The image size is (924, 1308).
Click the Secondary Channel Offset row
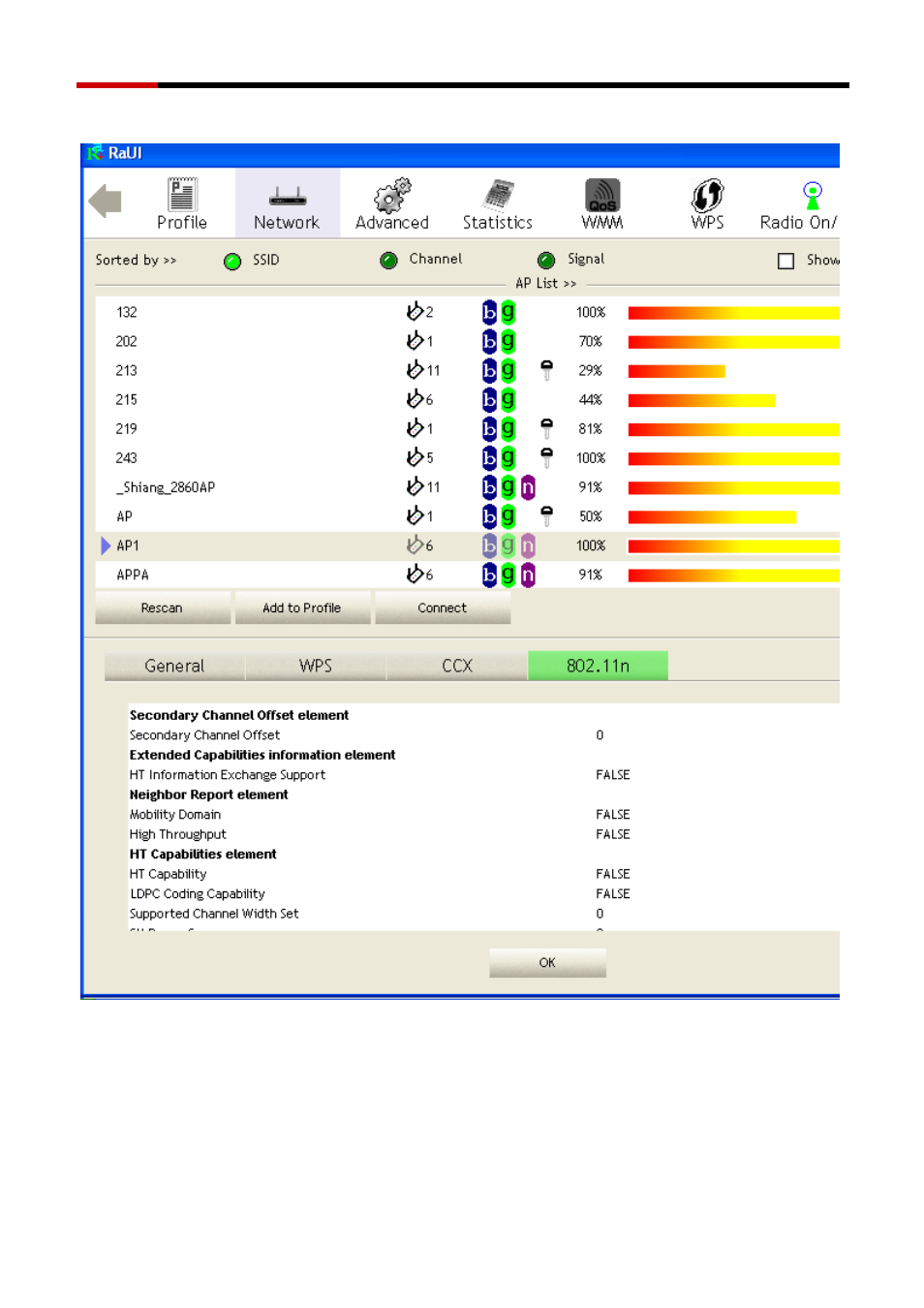[483, 735]
